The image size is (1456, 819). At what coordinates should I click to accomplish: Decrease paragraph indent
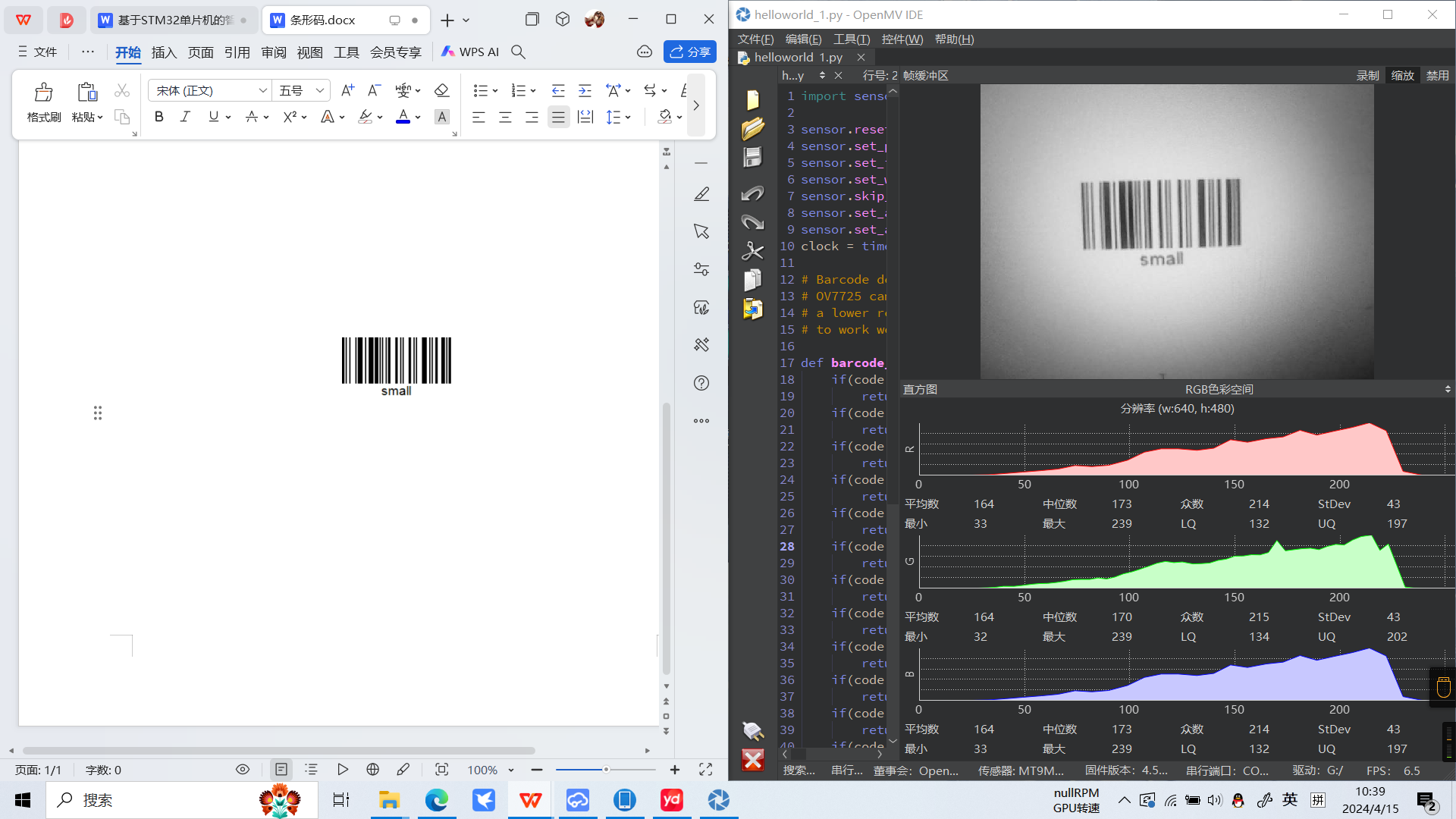coord(558,90)
